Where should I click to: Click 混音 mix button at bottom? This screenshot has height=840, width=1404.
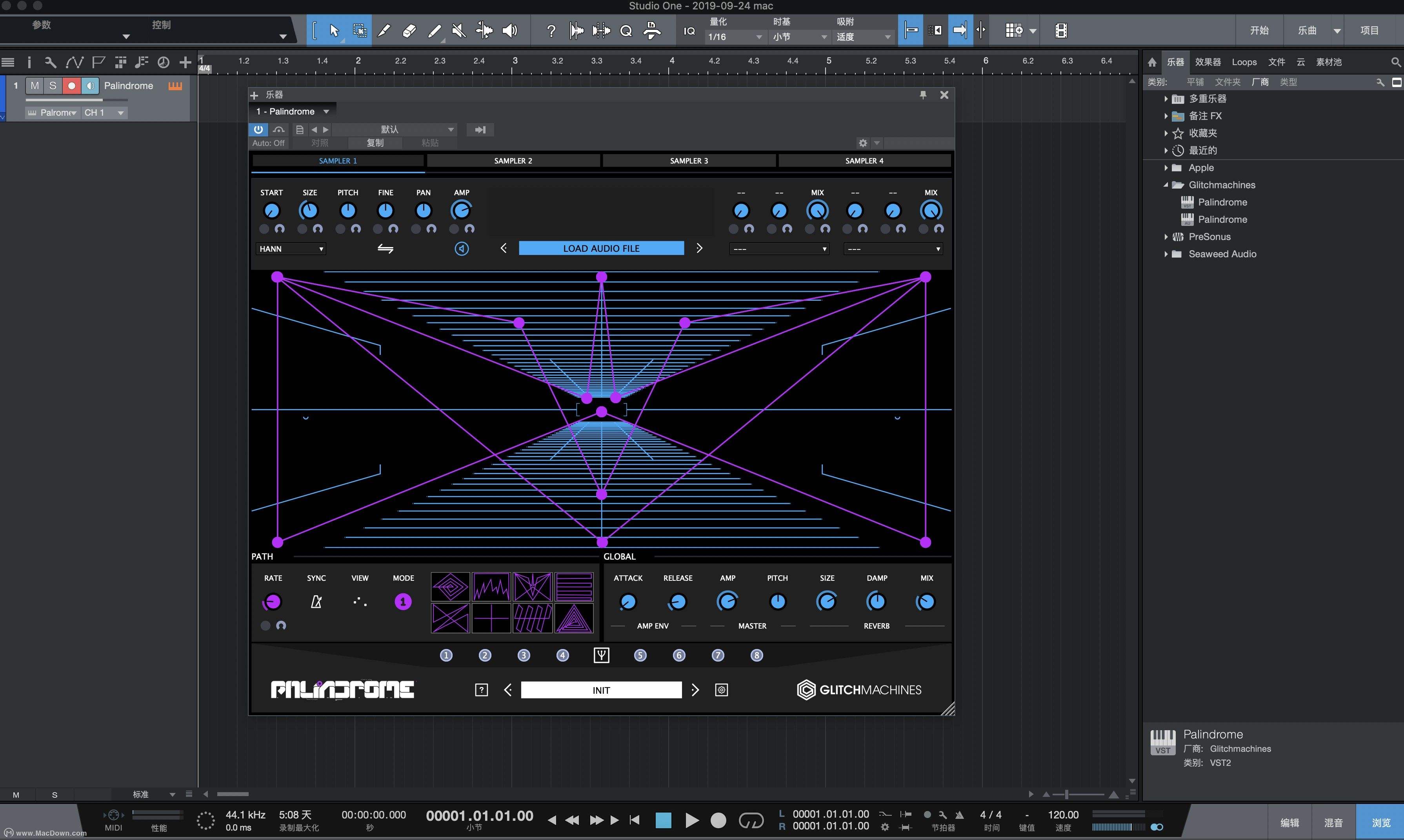point(1334,822)
